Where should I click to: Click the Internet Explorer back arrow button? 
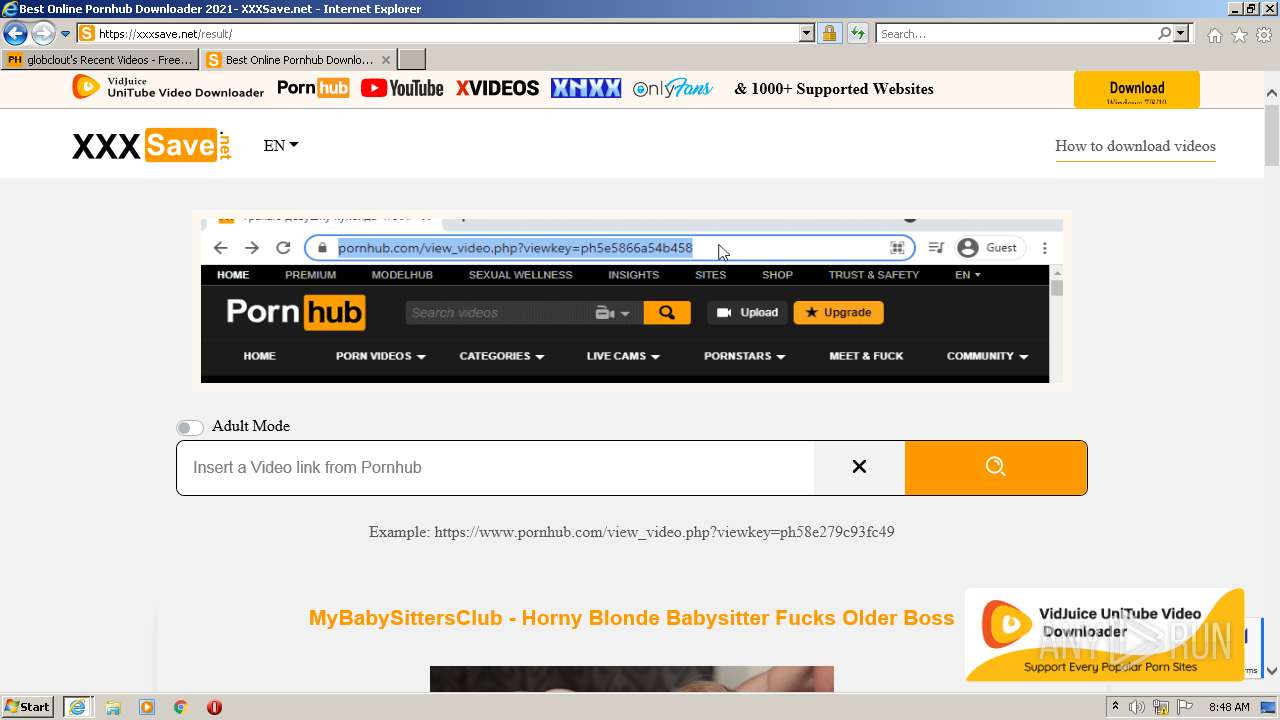[x=15, y=34]
